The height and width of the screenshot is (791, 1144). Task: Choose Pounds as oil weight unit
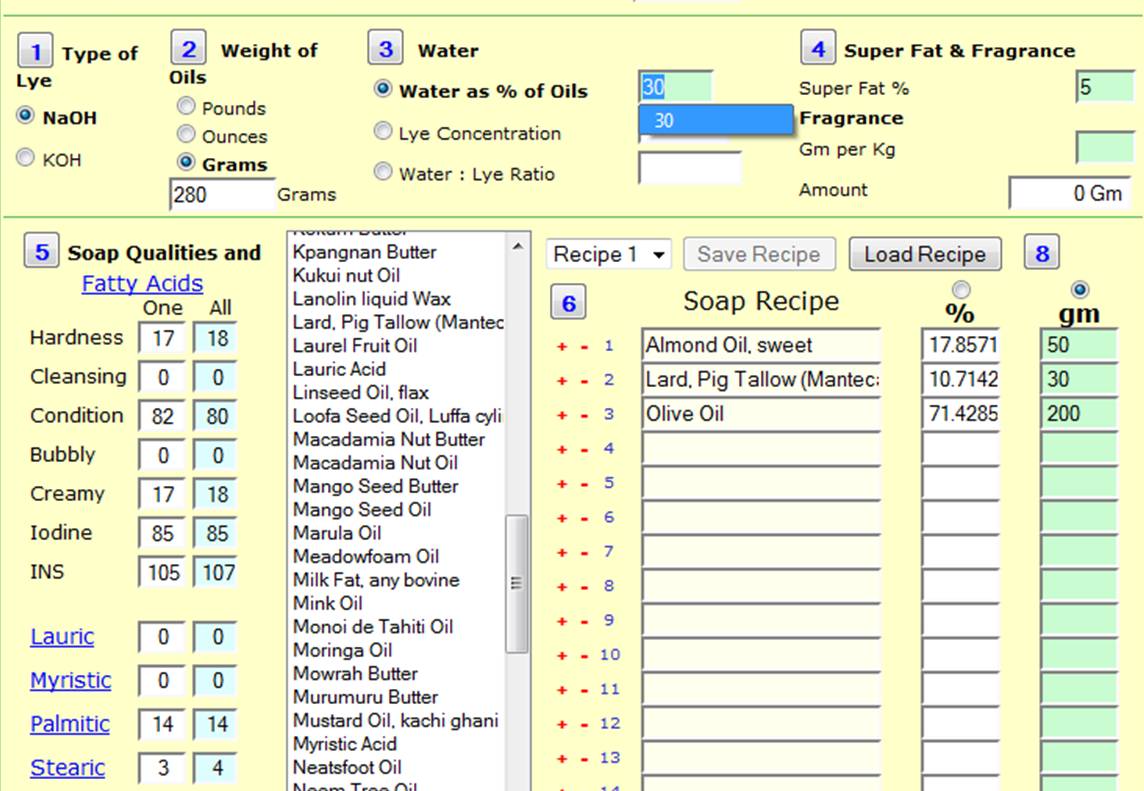[186, 106]
